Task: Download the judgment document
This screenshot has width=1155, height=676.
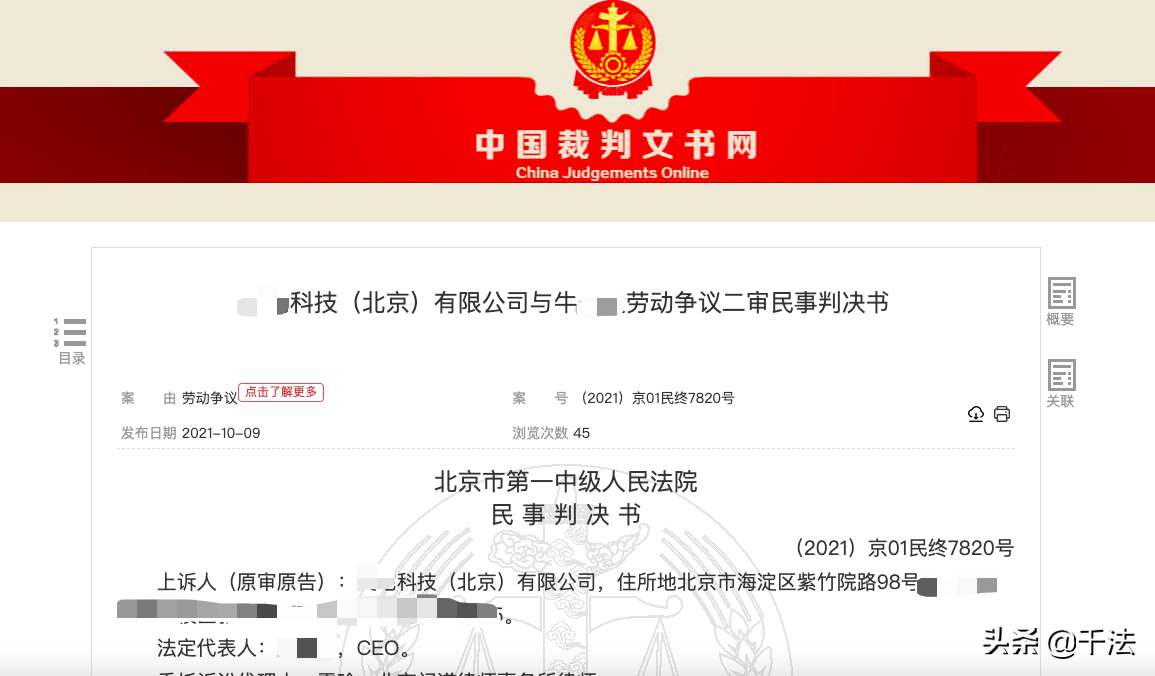Action: 975,414
